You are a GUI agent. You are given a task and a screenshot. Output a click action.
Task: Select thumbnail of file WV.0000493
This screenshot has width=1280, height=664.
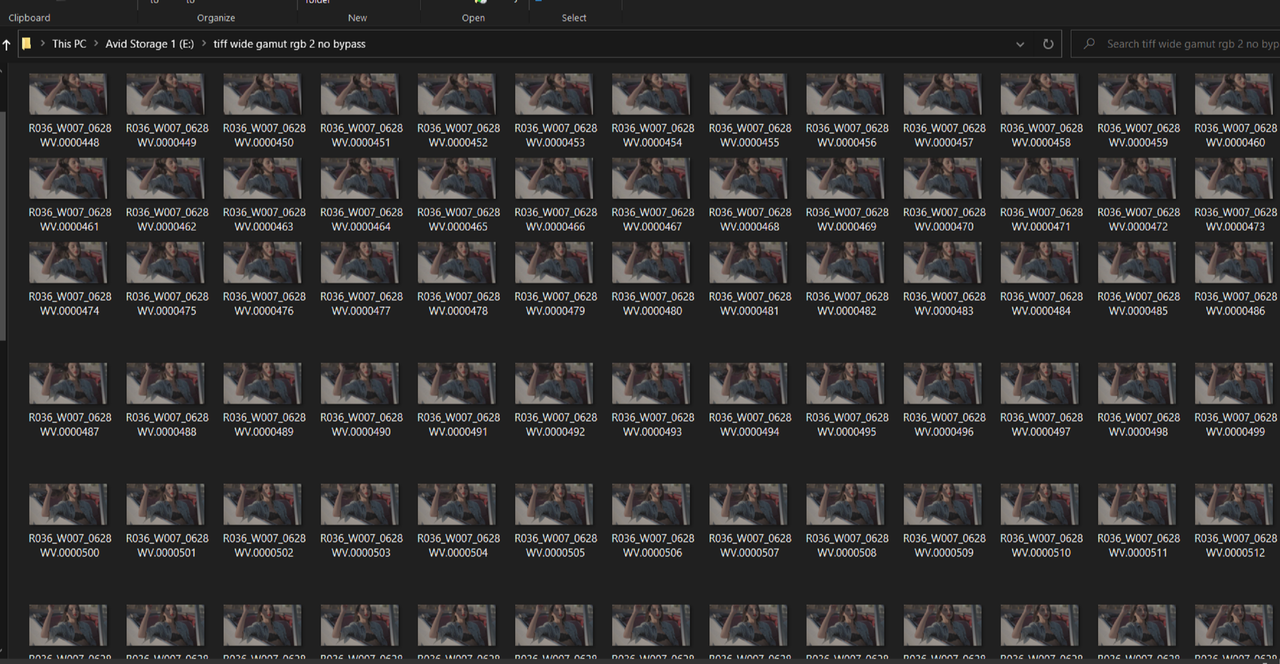(652, 383)
